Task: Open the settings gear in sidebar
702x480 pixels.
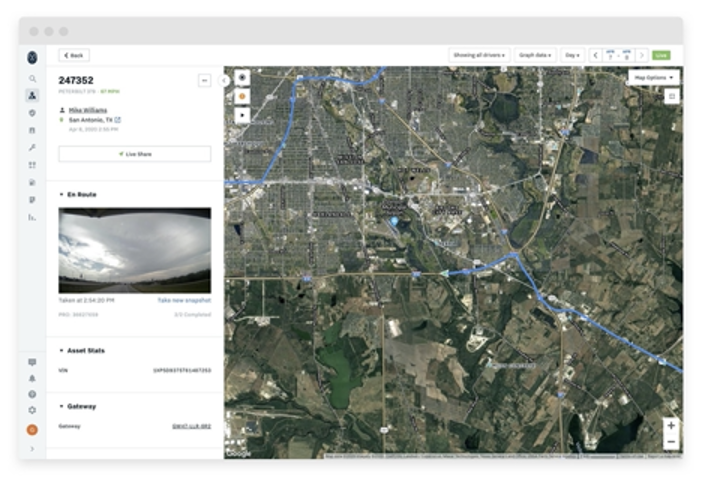Action: click(32, 410)
